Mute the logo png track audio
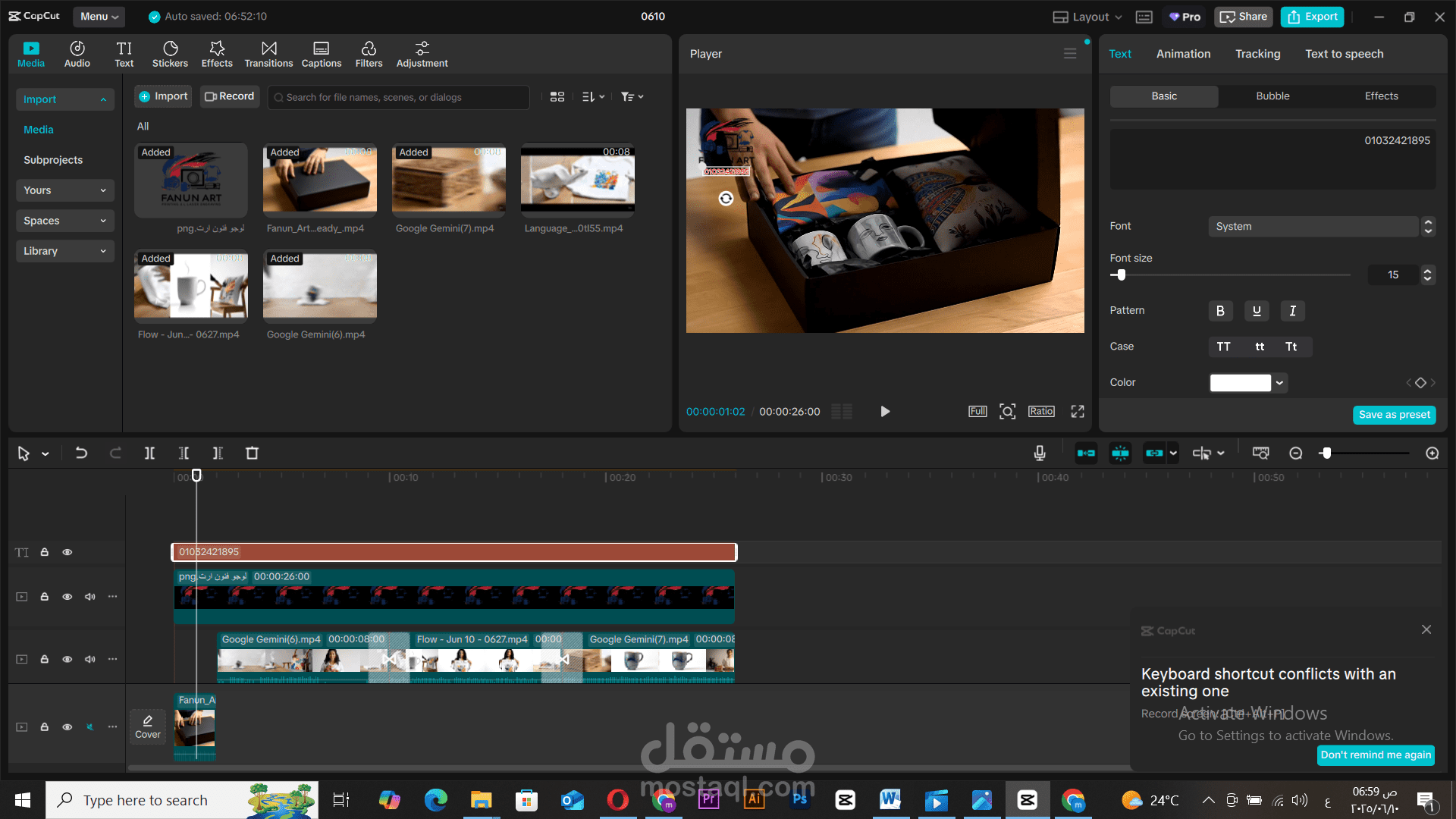 pyautogui.click(x=90, y=597)
